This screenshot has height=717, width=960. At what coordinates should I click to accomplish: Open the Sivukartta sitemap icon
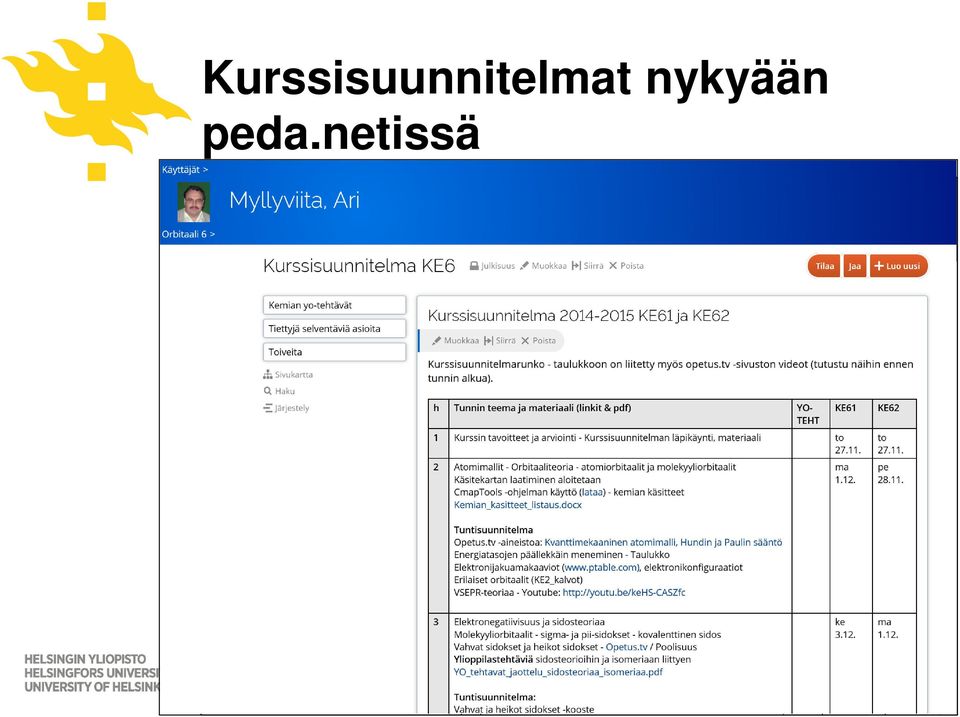point(268,375)
